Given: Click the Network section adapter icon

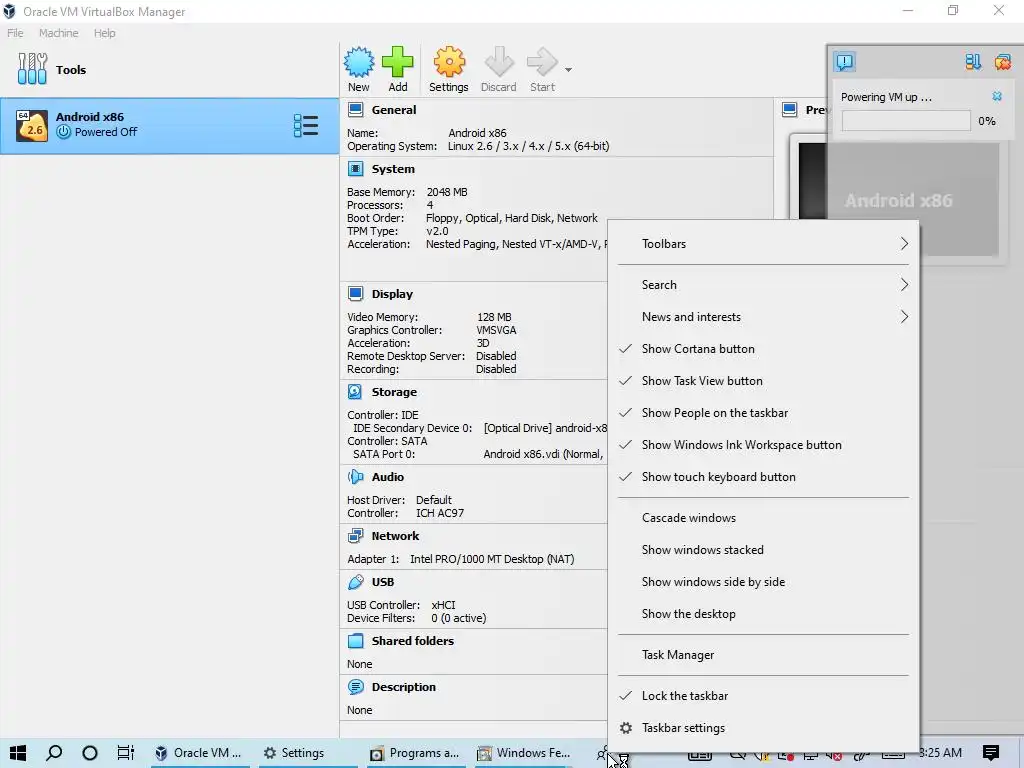Looking at the screenshot, I should click(355, 536).
